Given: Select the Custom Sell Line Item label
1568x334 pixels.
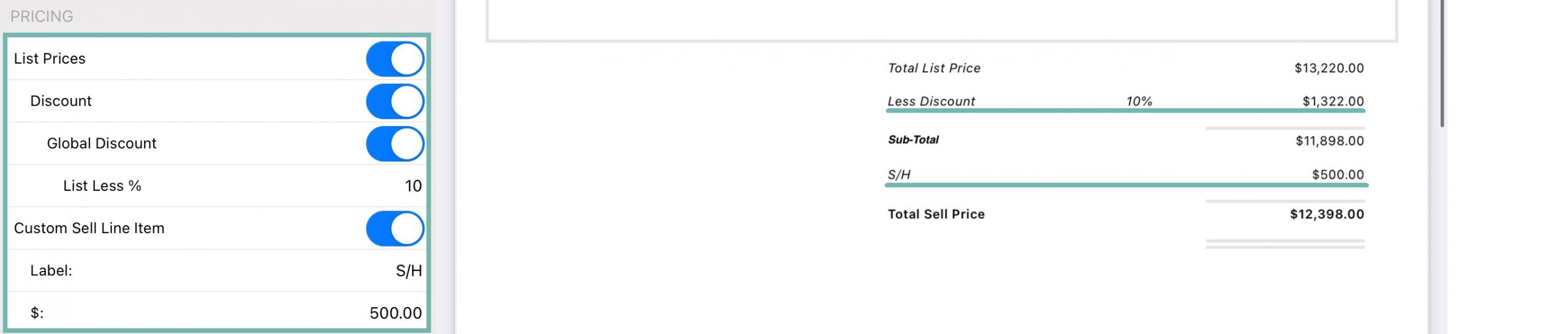Looking at the screenshot, I should 89,228.
